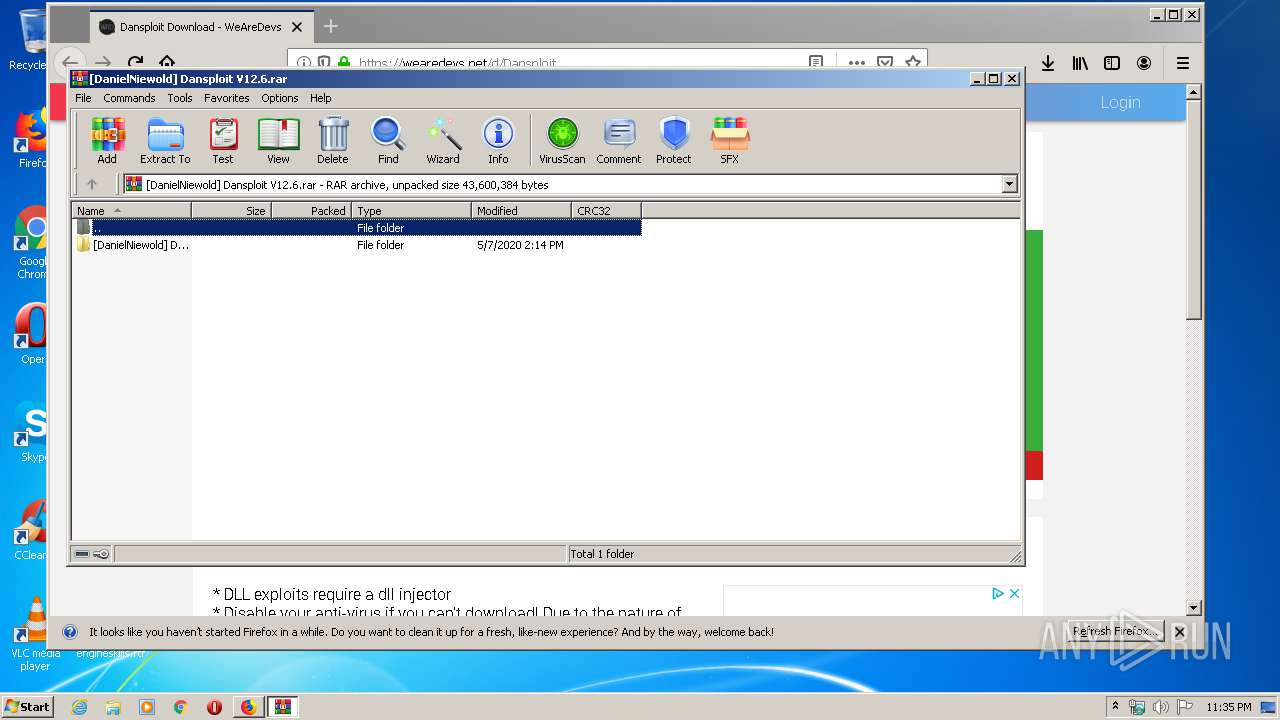Select the Dansploit Download Firefox tab
Viewport: 1280px width, 720px height.
tap(200, 27)
